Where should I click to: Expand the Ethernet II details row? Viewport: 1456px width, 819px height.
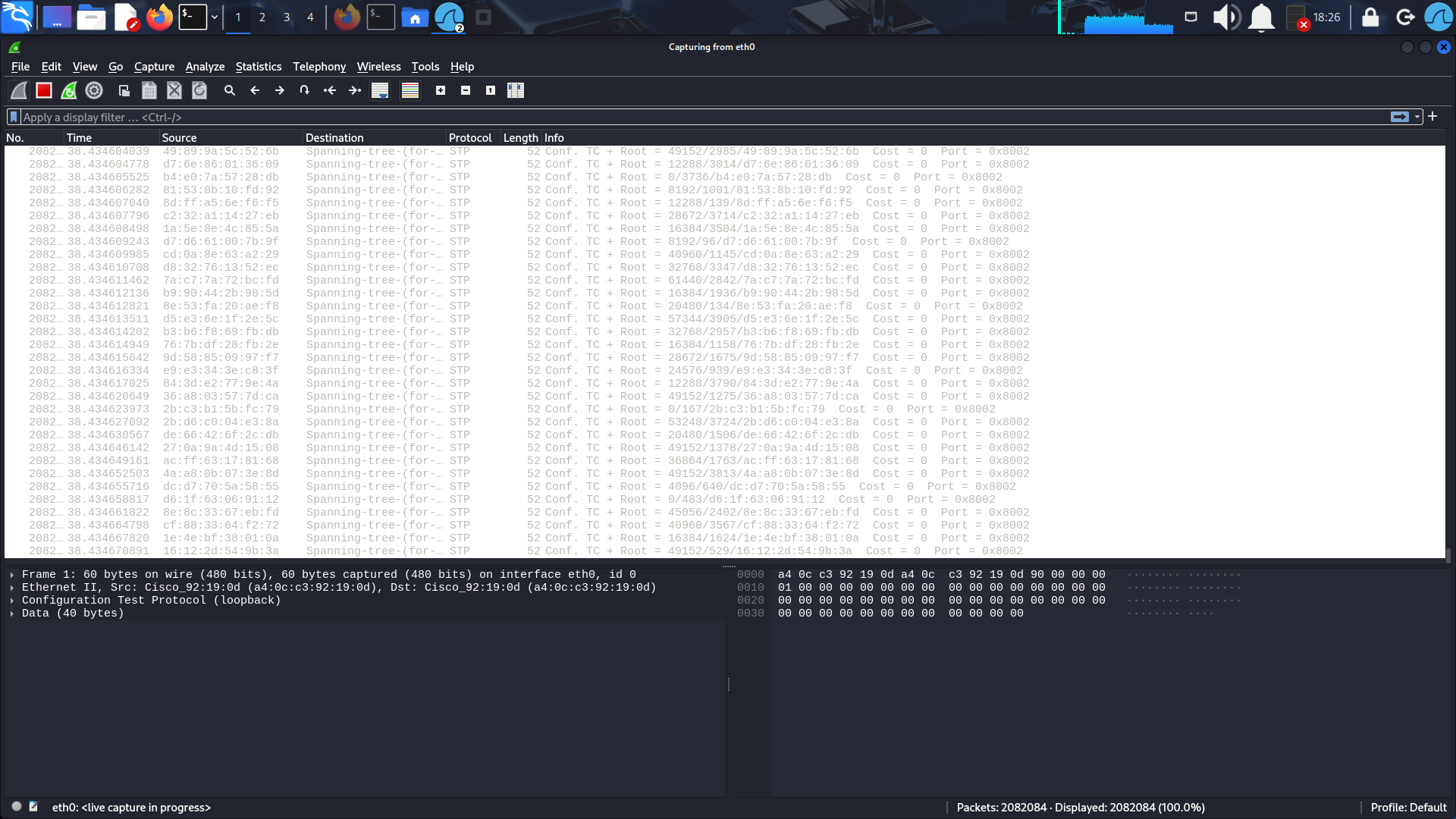[12, 588]
